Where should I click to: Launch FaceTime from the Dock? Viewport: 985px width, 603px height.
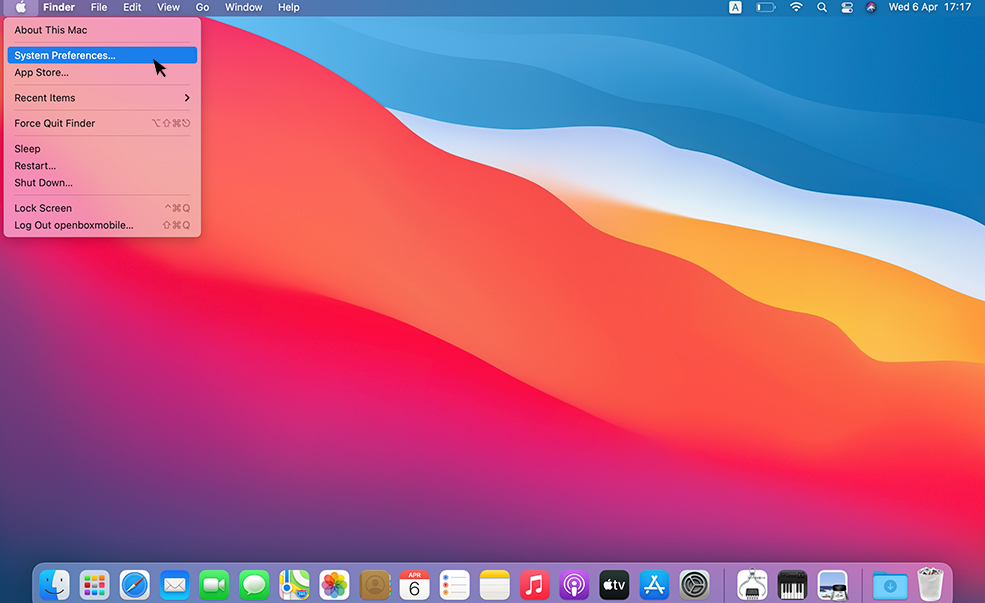coord(214,585)
